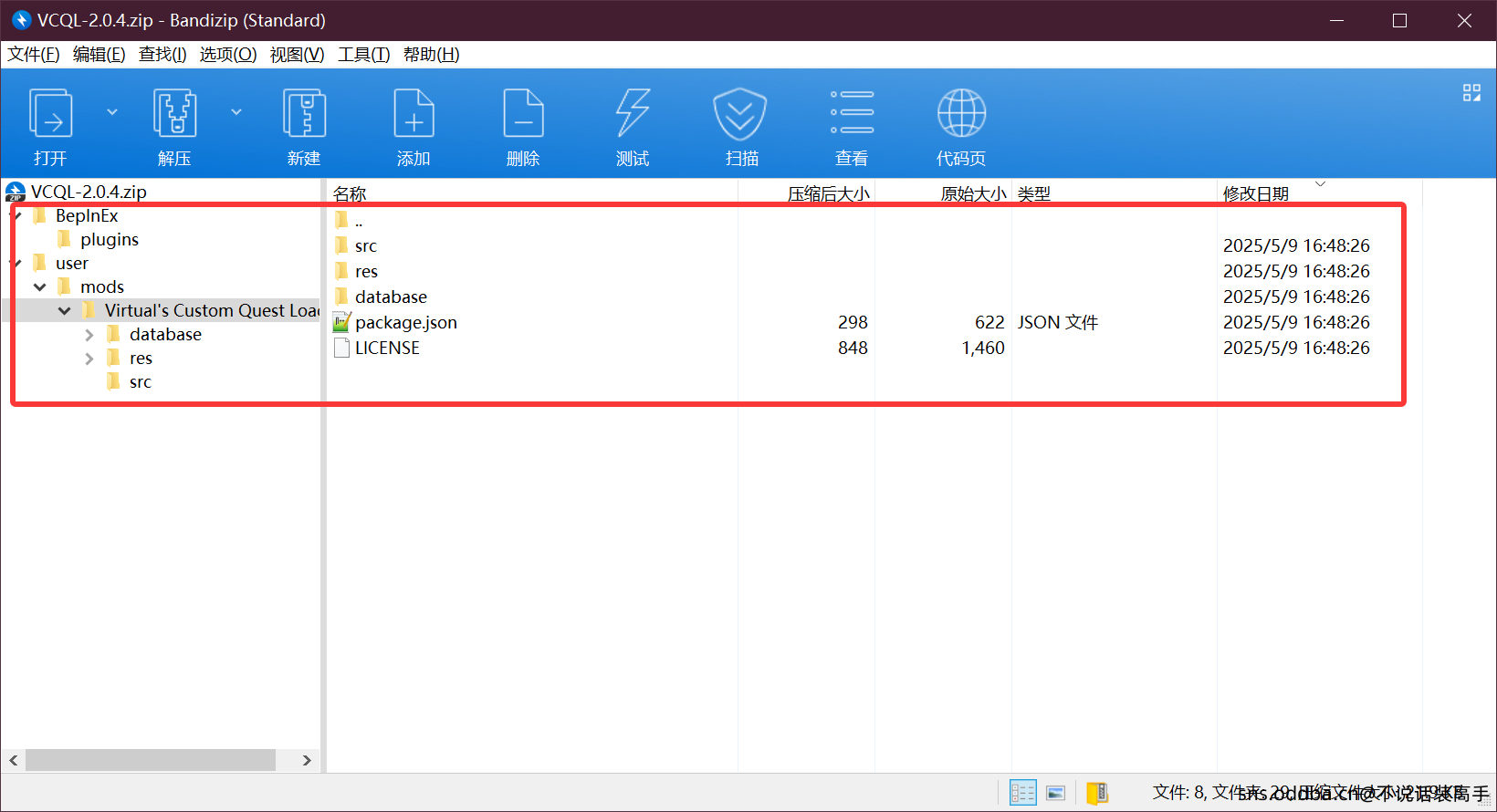Select database folder in tree
The image size is (1497, 812).
pyautogui.click(x=165, y=334)
